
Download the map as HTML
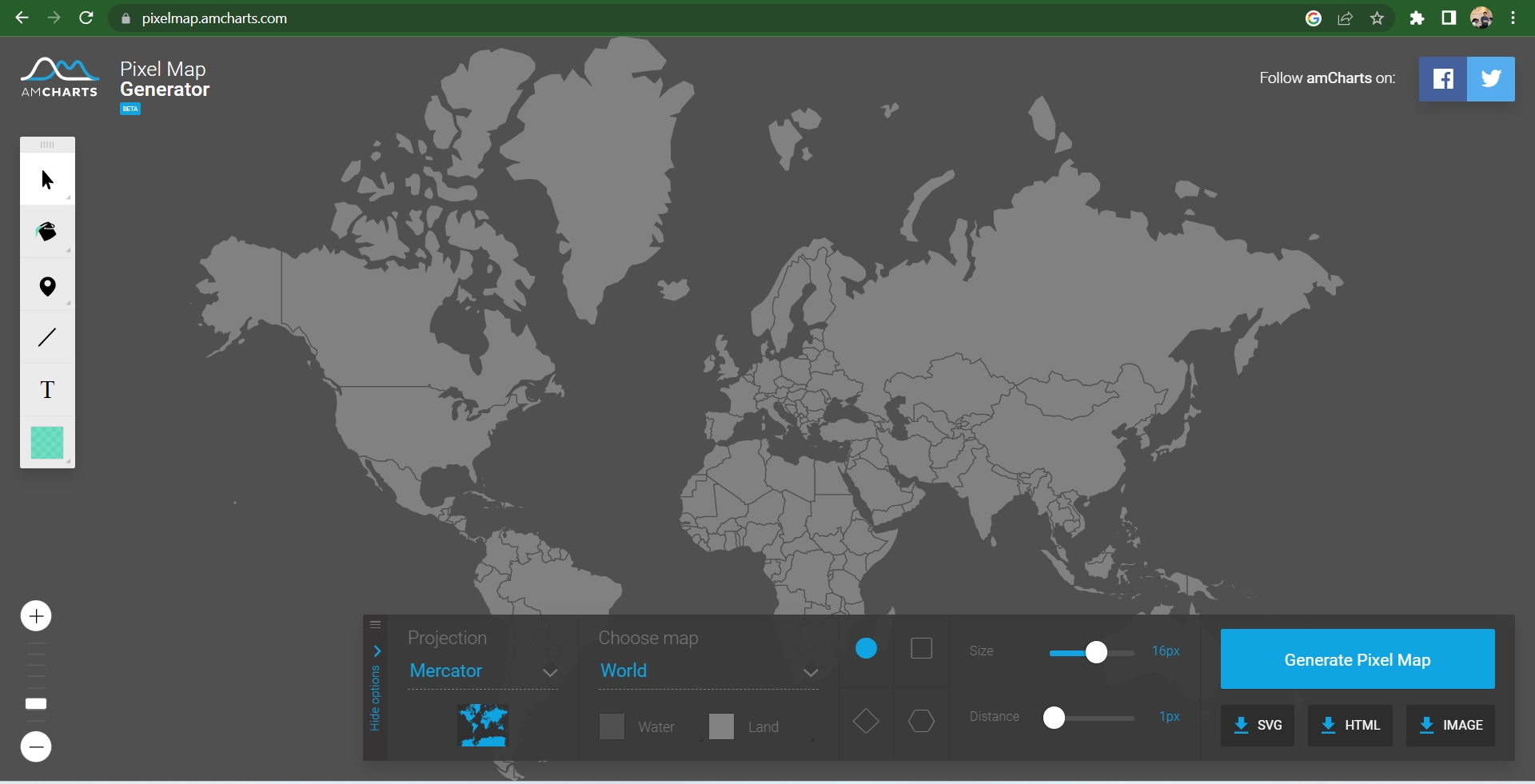1350,726
